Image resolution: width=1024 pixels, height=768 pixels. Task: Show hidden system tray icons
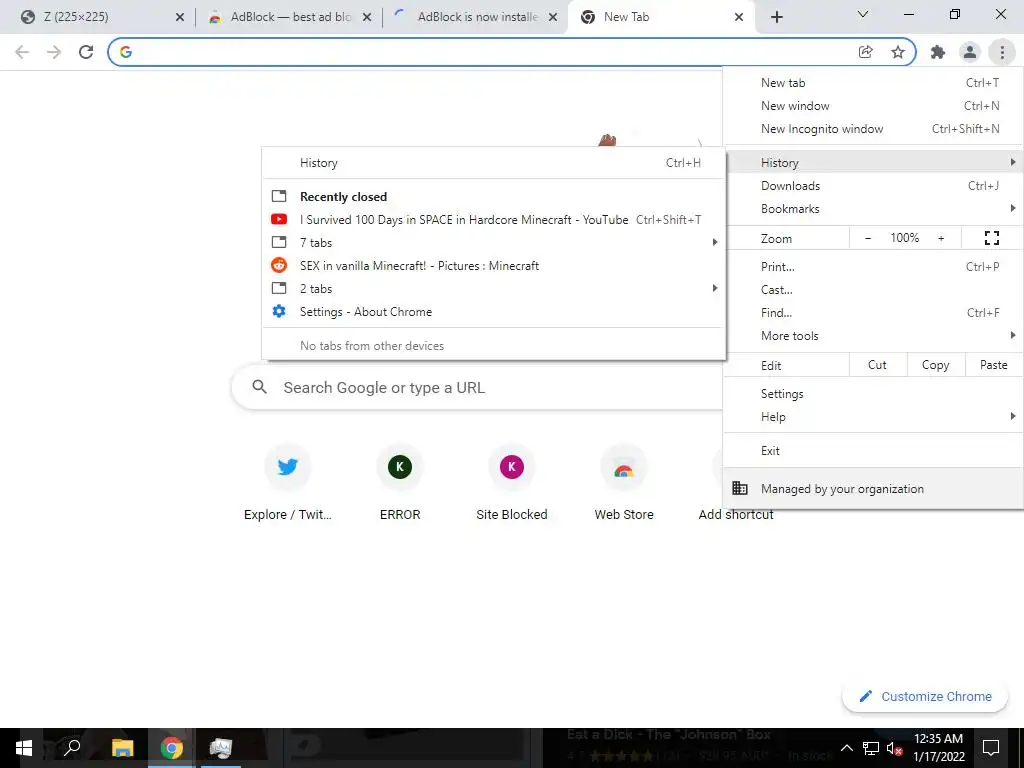846,748
